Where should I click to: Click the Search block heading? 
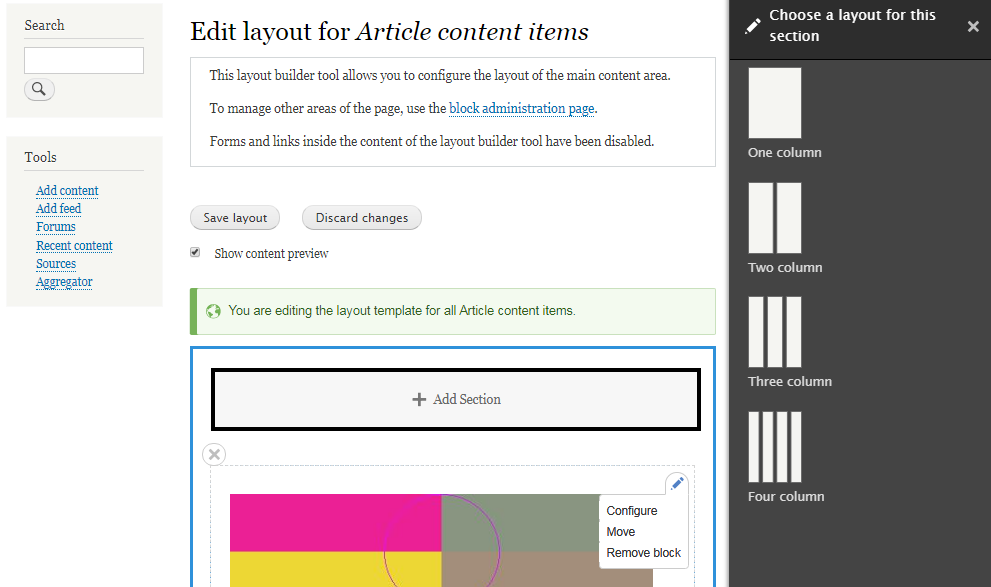44,25
